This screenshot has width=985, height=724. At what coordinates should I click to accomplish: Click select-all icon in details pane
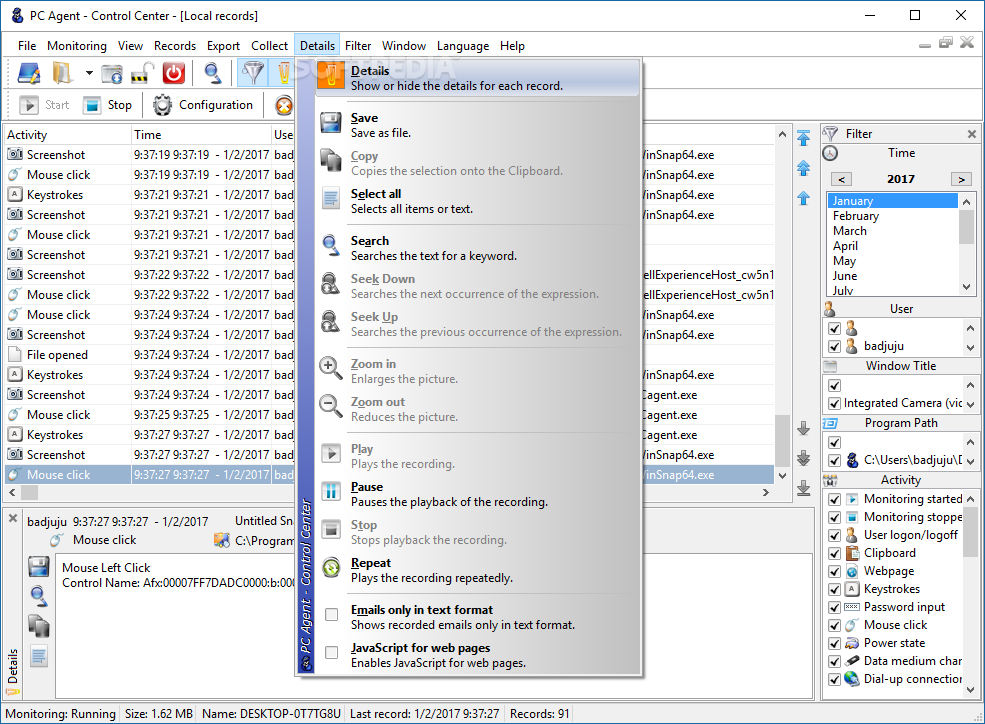click(x=38, y=656)
